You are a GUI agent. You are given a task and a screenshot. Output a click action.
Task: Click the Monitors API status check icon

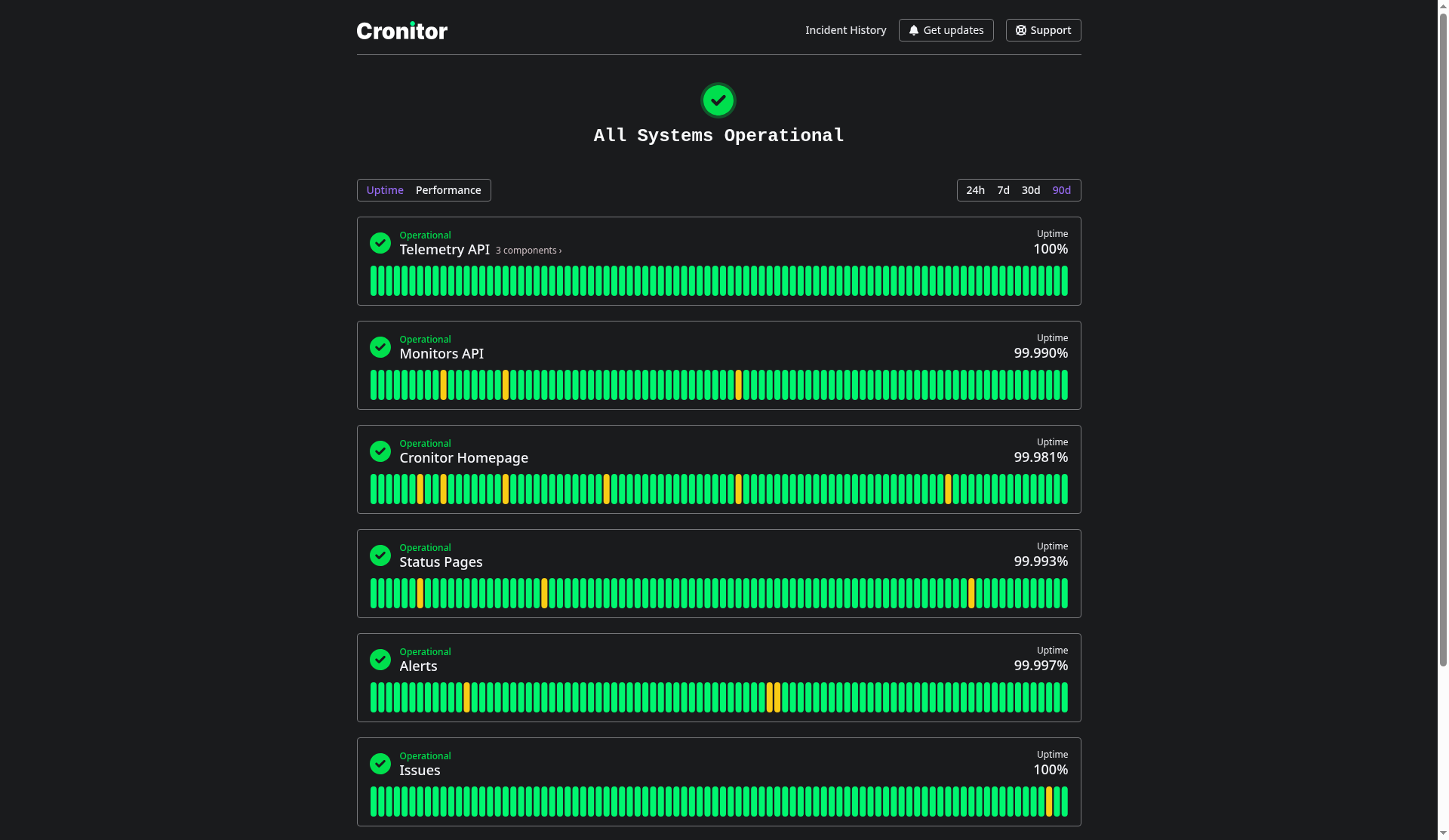click(380, 347)
